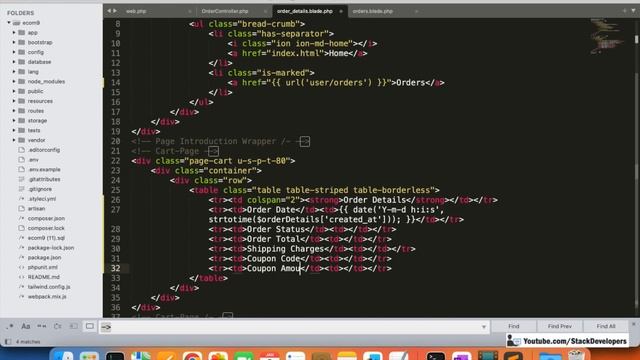Click the editor vertical scrollbar handle
This screenshot has width=640, height=360.
tap(636, 39)
